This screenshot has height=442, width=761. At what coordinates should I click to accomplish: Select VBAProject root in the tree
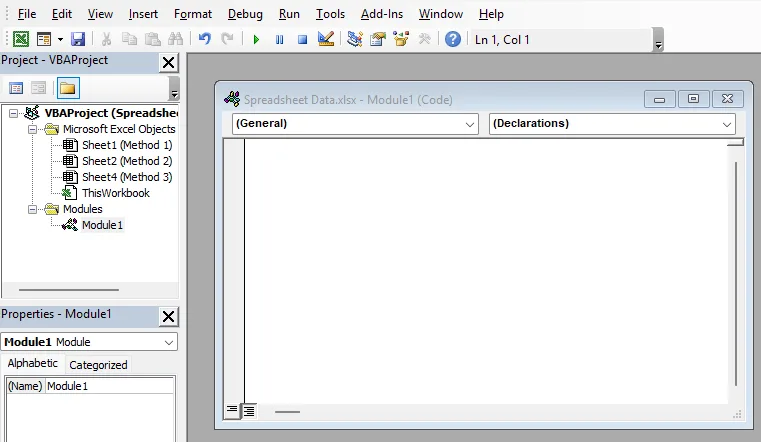coord(111,113)
